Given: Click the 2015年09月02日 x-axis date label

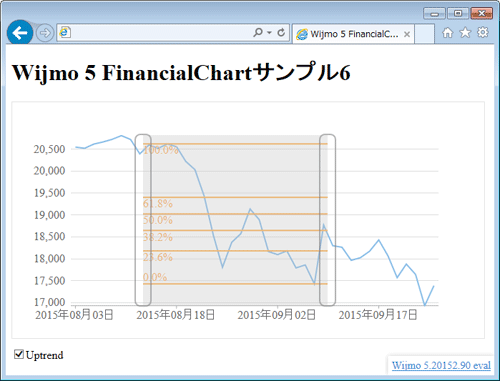Looking at the screenshot, I should (277, 315).
